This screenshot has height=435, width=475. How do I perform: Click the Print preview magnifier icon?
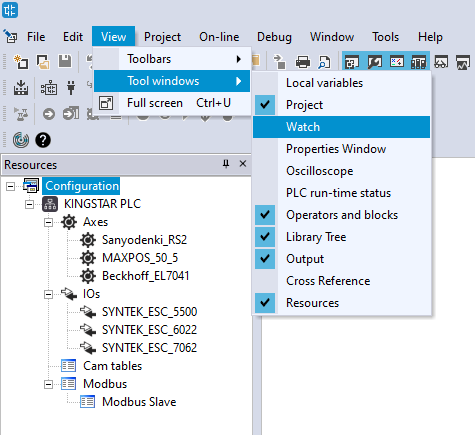324,62
